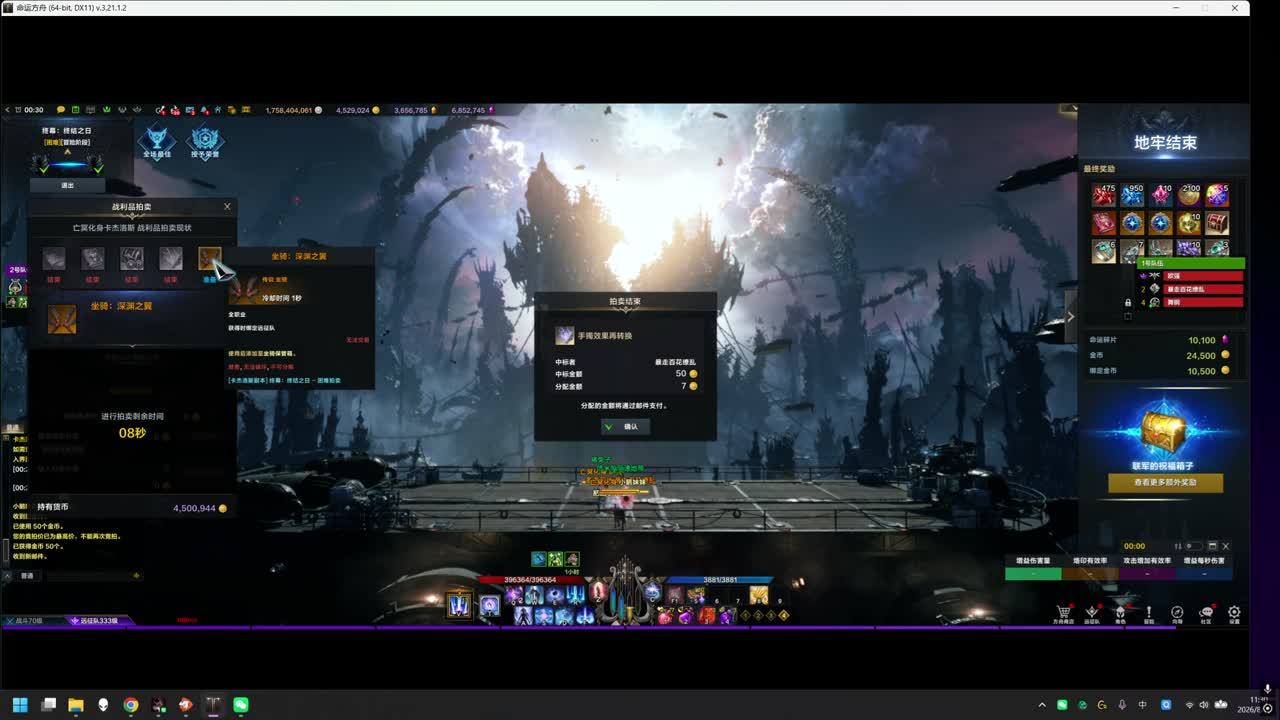Screen dimensions: 1280x720
Task: Collapse the dungeon end panel arrow
Action: (1070, 317)
